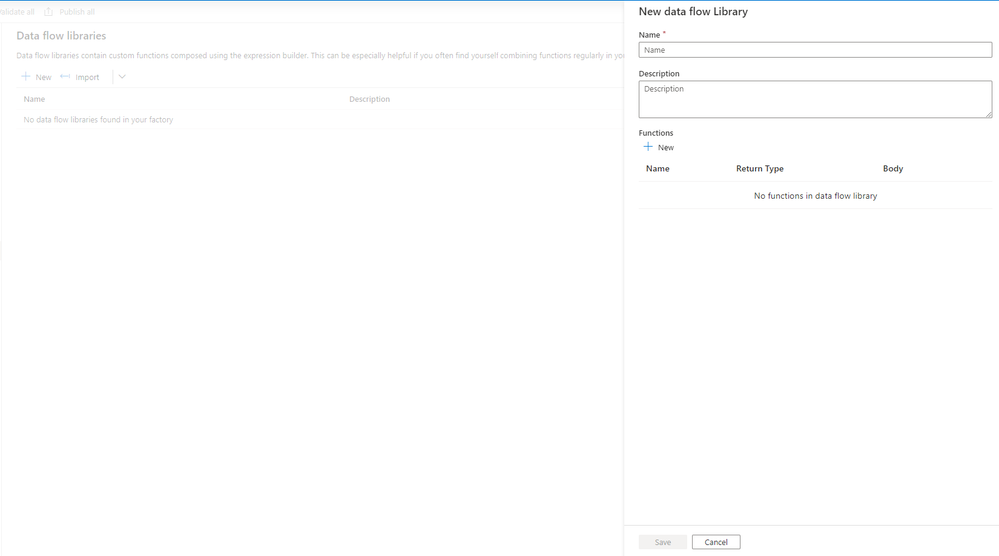Click the Data flow libraries heading
Viewport: 999px width, 556px height.
coord(61,36)
